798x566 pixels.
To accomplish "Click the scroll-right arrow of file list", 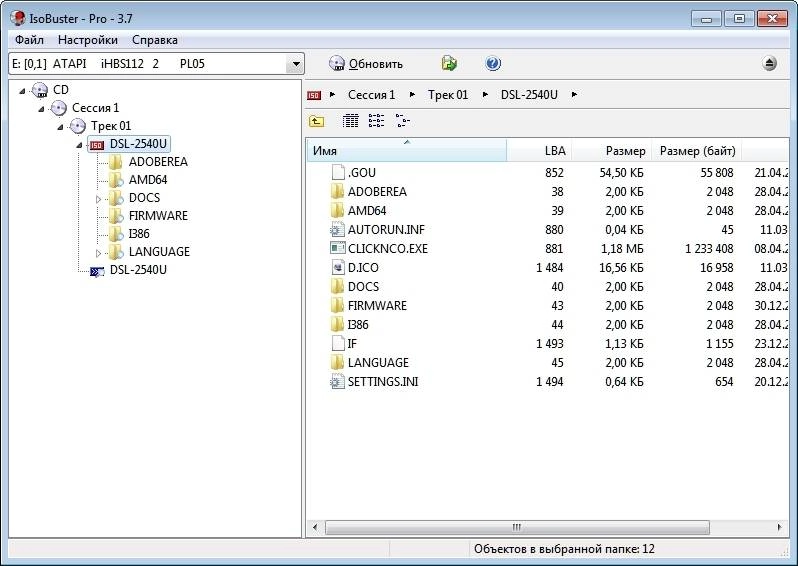I will point(780,527).
